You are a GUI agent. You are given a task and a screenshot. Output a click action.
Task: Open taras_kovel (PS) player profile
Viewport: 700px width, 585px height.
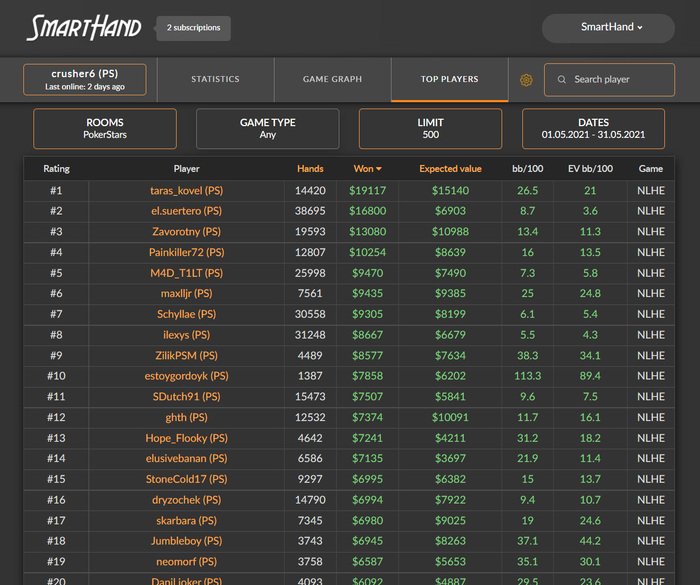point(186,190)
